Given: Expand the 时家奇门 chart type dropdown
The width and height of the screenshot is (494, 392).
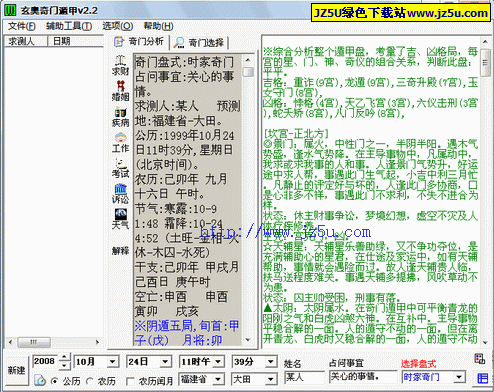Looking at the screenshot, I should click(x=459, y=377).
